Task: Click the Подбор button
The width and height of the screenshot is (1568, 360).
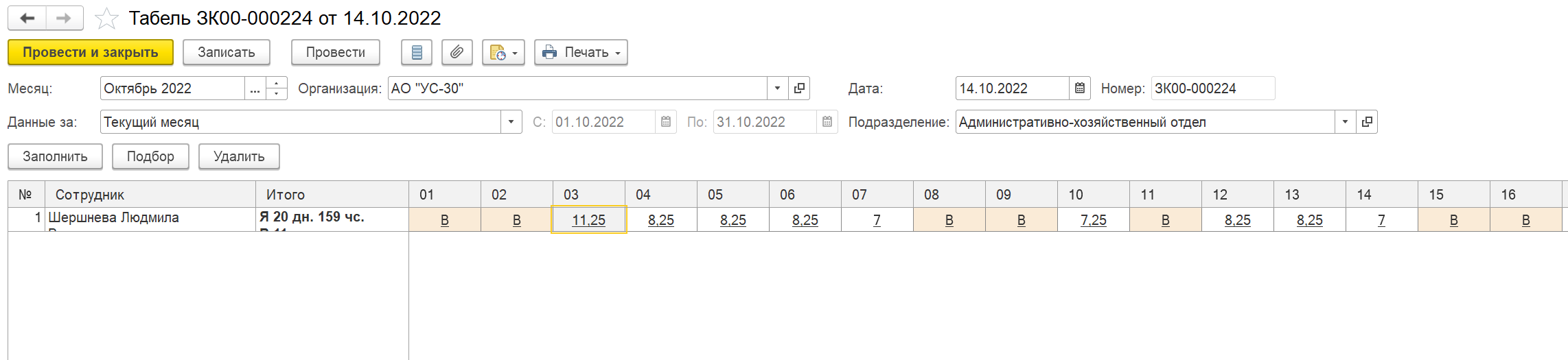Action: click(150, 156)
